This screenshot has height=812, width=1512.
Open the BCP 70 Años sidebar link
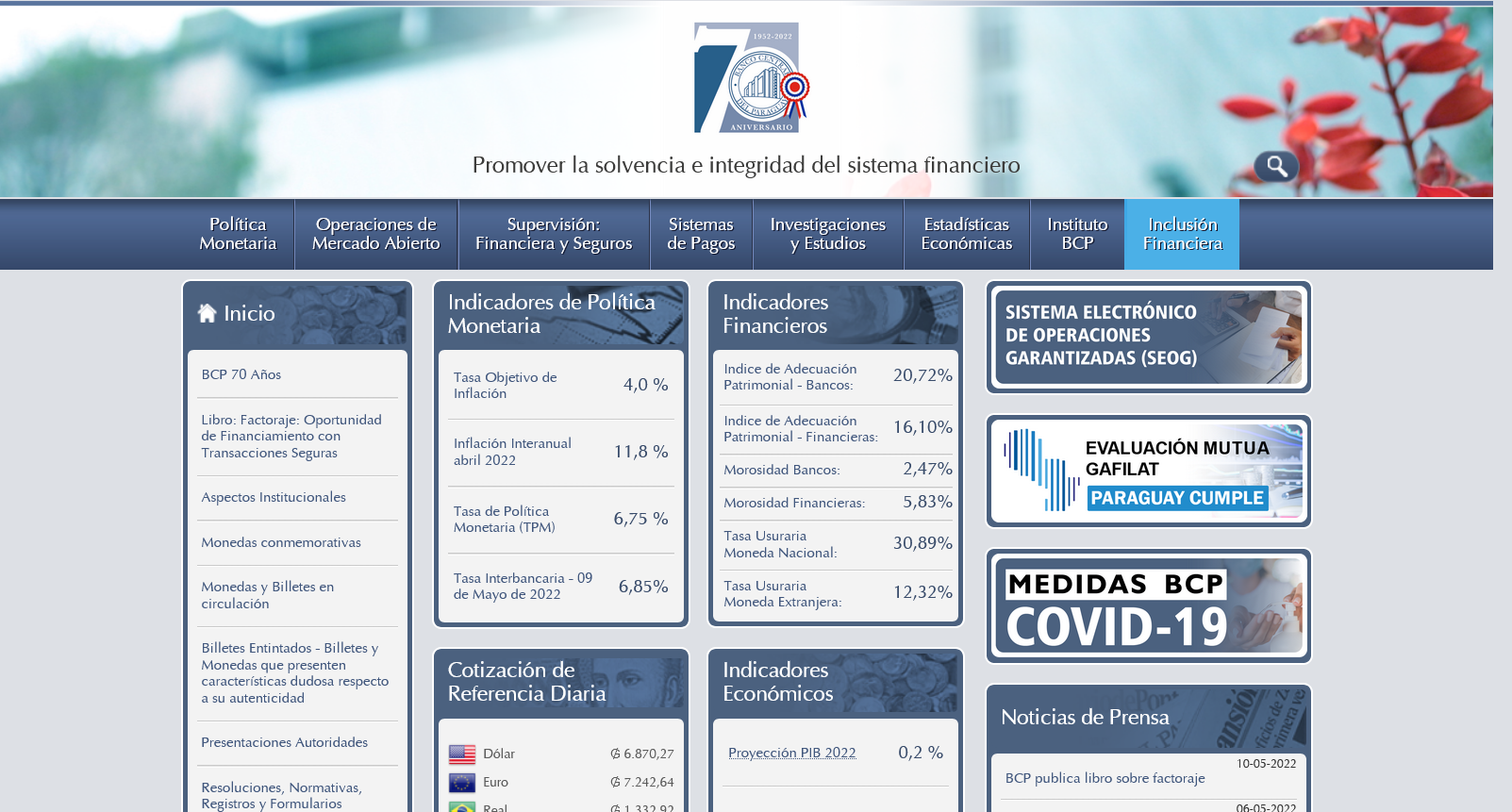pyautogui.click(x=241, y=374)
